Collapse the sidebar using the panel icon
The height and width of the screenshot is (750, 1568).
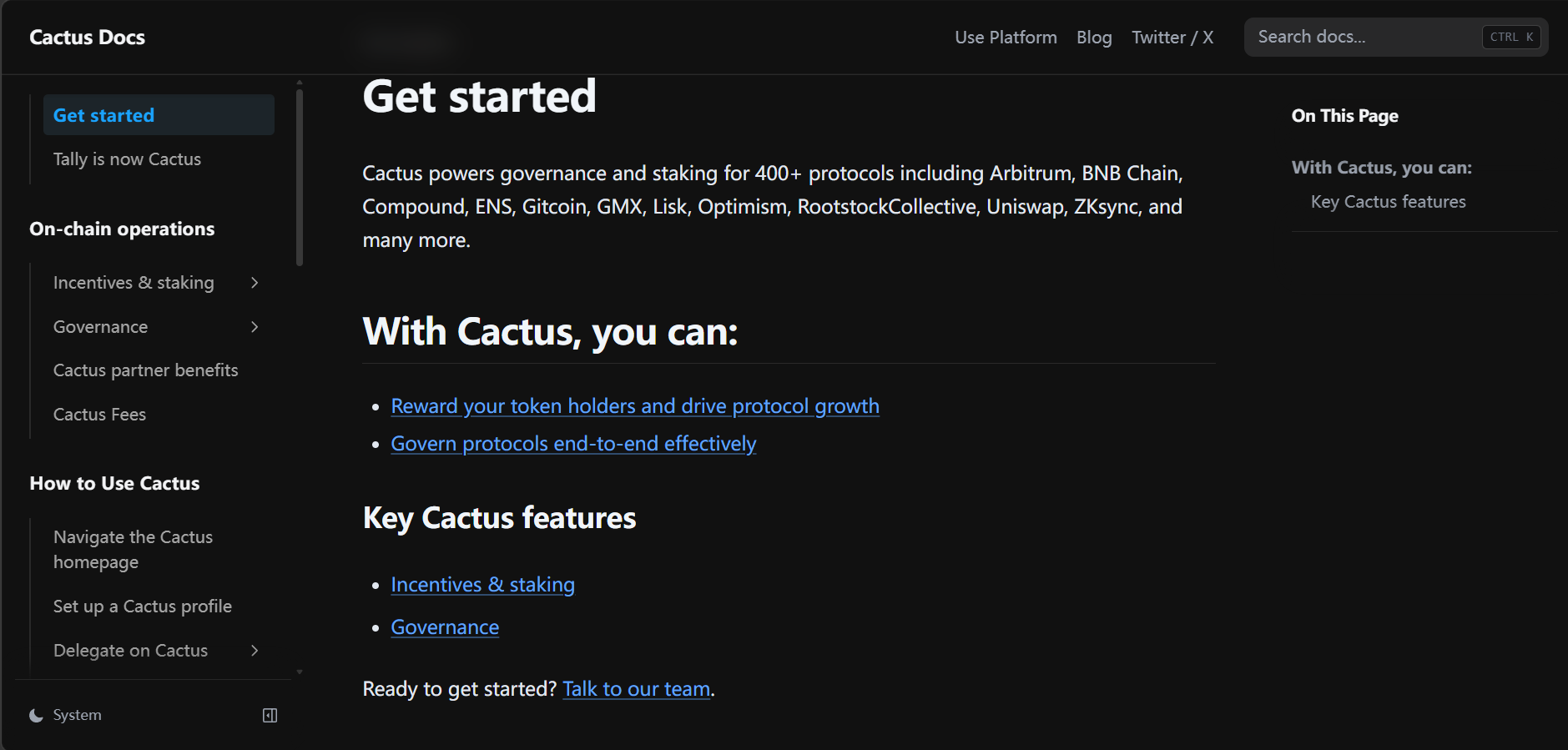[x=270, y=716]
